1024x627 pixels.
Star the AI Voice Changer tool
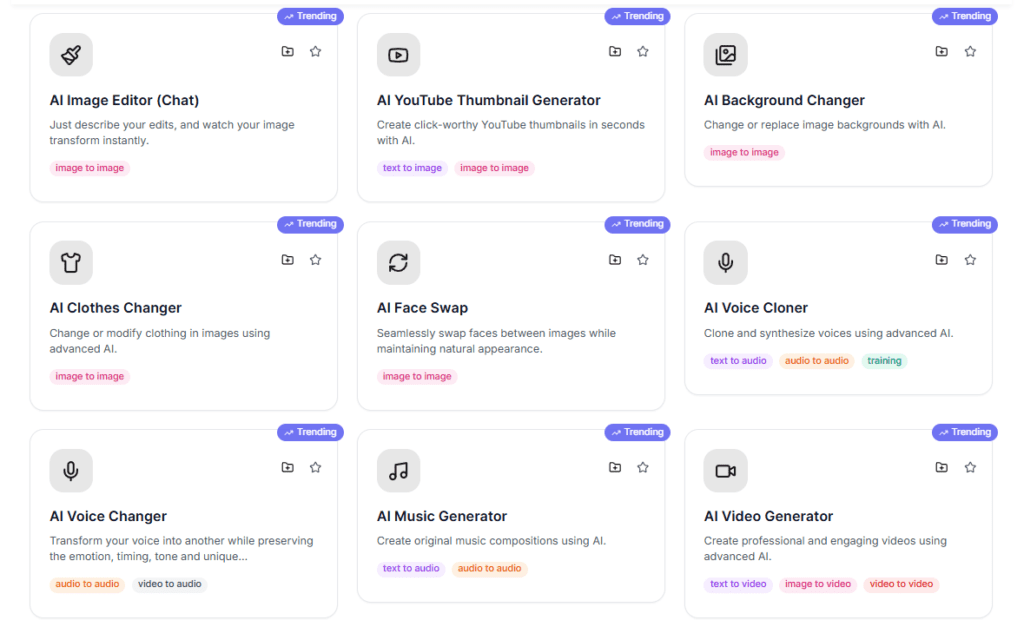click(x=315, y=467)
